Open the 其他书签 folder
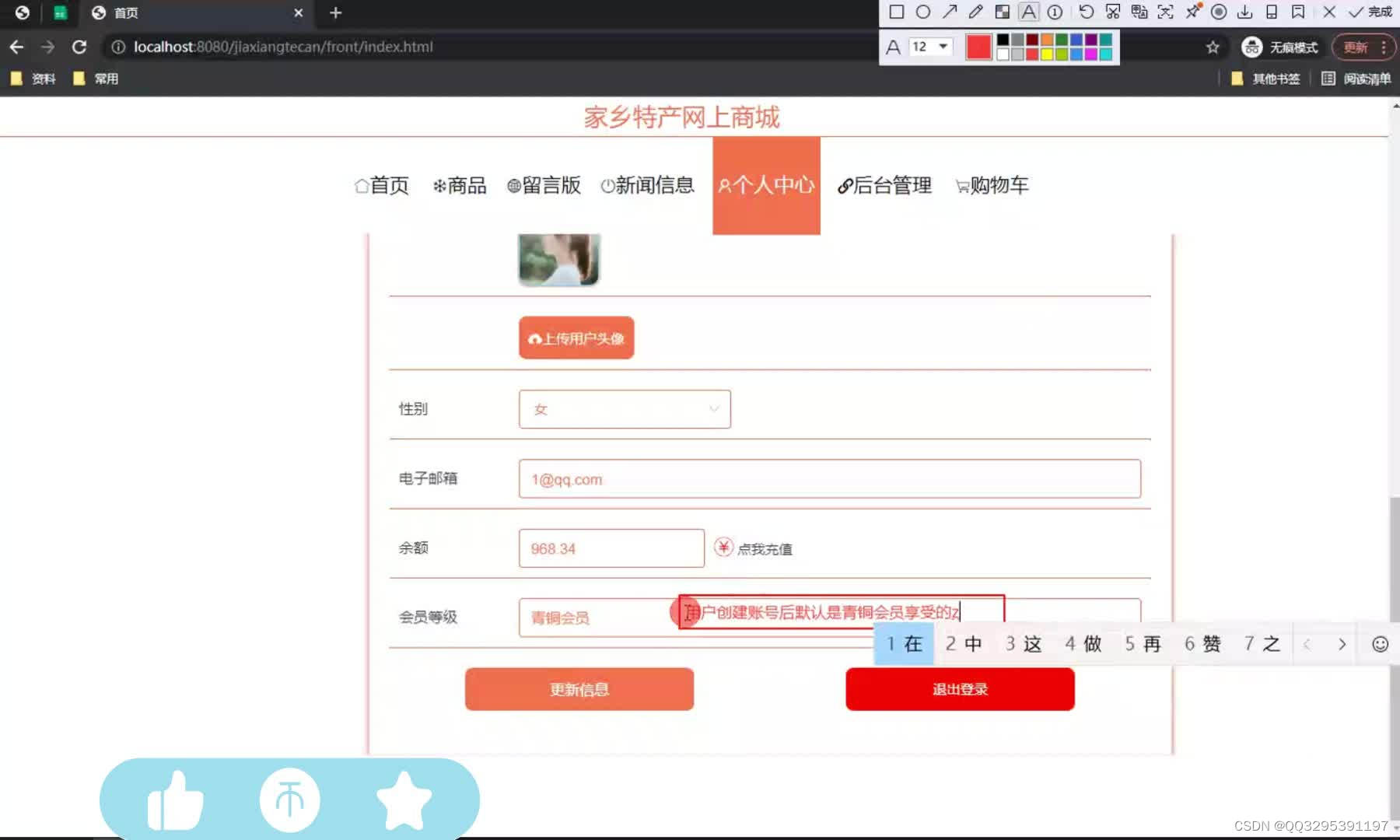Image resolution: width=1400 pixels, height=840 pixels. 1265,79
